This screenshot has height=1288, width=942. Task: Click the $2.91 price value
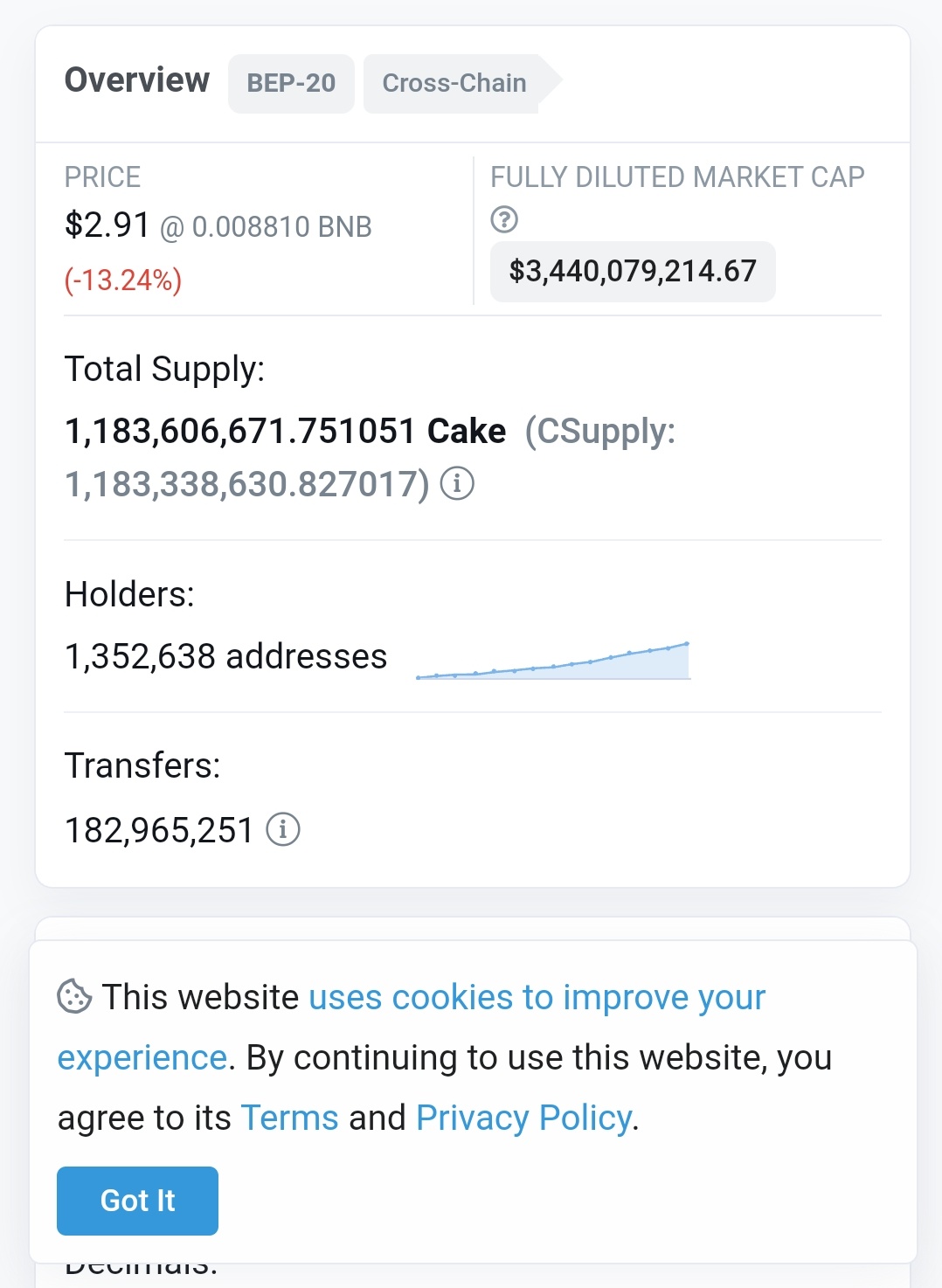pyautogui.click(x=107, y=225)
